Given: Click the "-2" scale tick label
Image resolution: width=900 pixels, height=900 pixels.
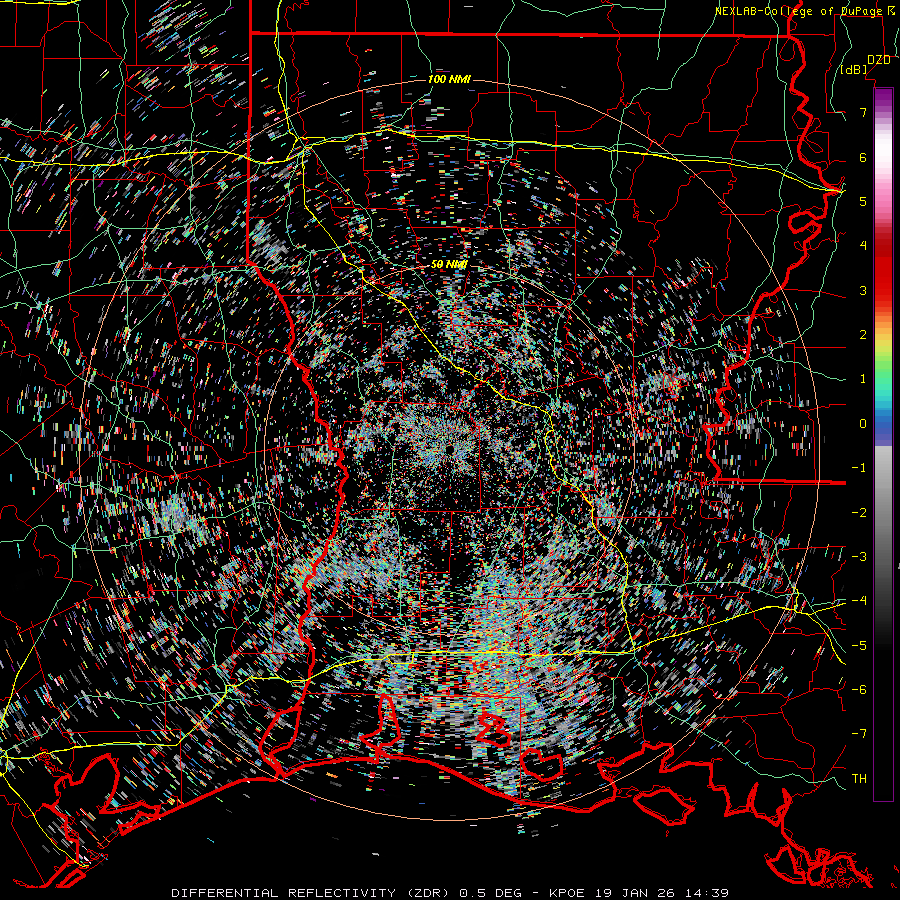Looking at the screenshot, I should (x=859, y=513).
